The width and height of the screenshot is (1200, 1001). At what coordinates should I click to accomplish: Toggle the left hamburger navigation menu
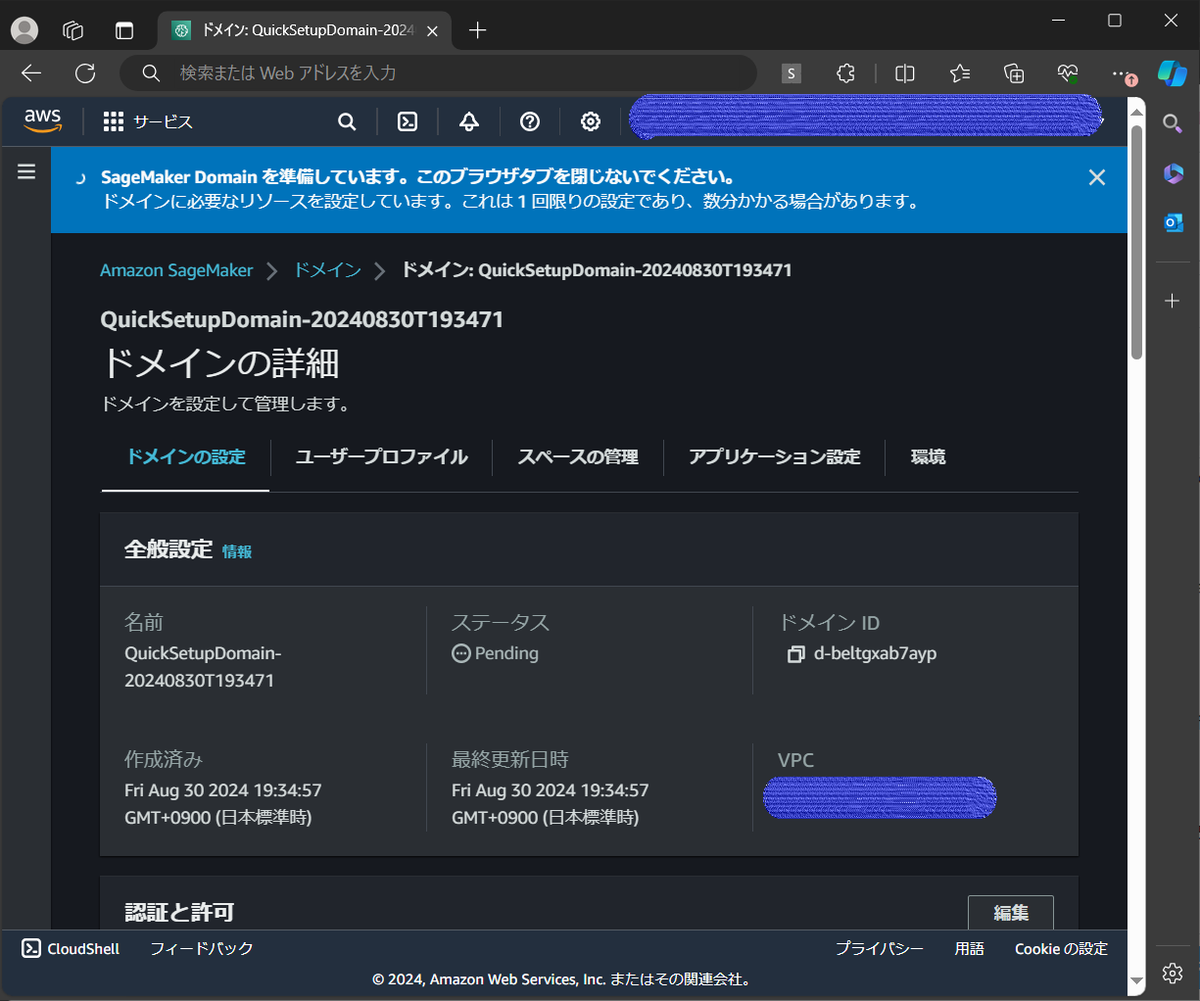pos(26,172)
